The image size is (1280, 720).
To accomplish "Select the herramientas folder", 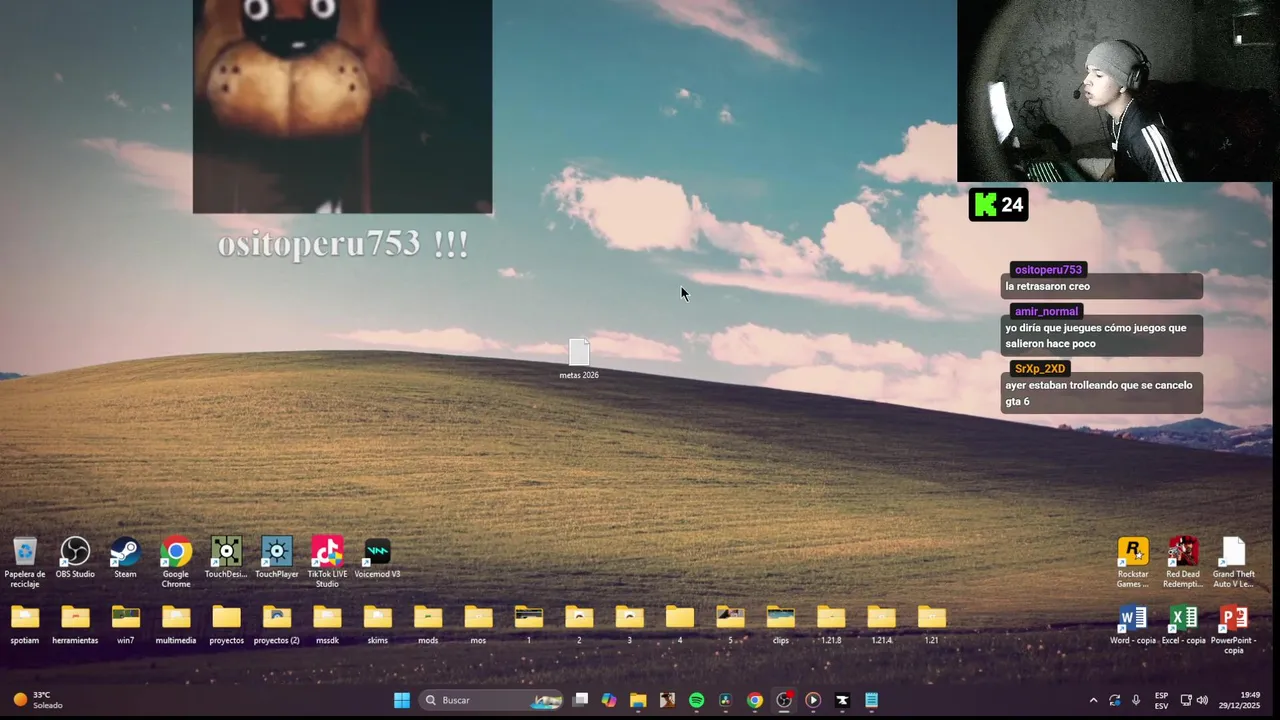I will pos(75,625).
